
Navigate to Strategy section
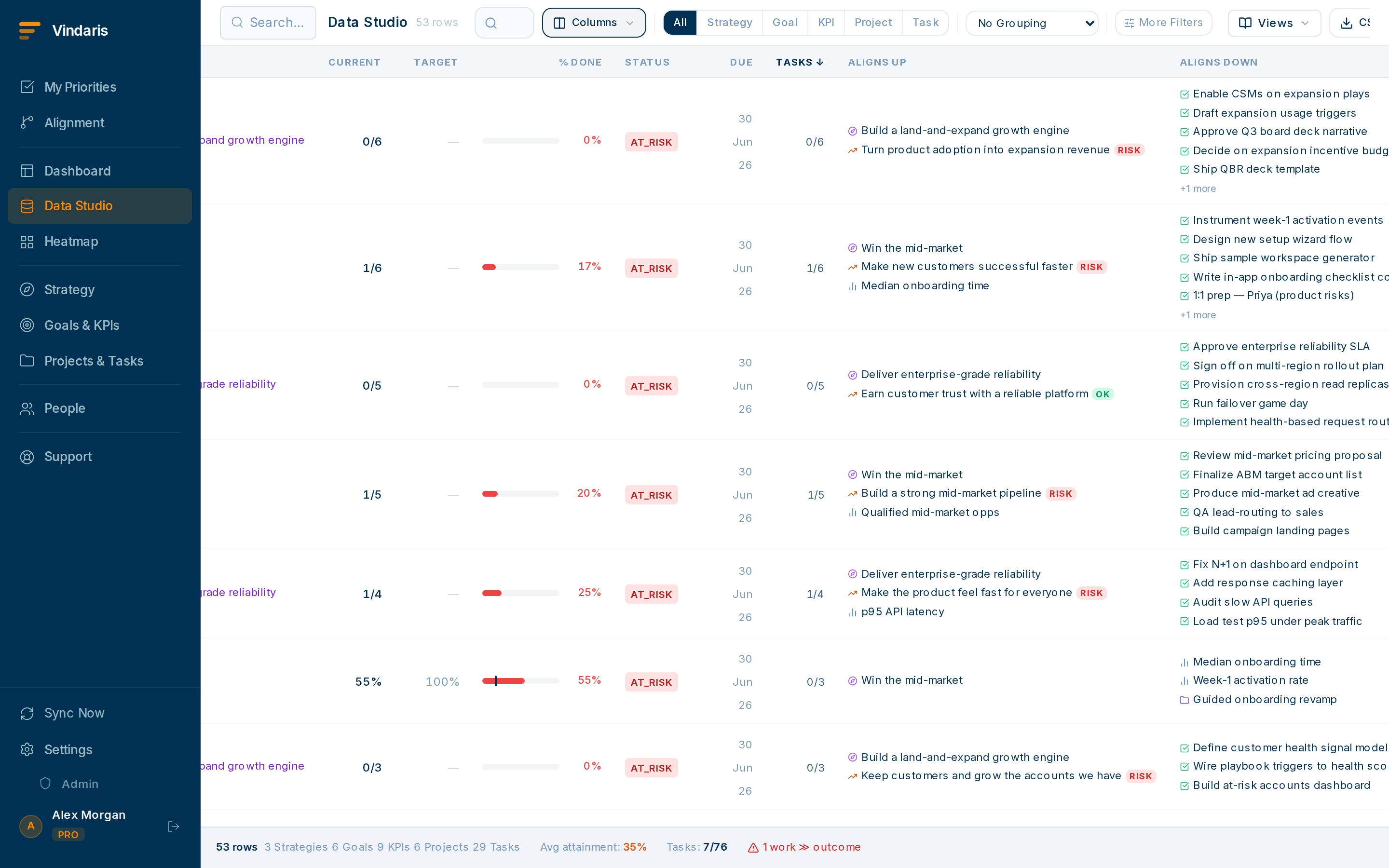point(100,290)
